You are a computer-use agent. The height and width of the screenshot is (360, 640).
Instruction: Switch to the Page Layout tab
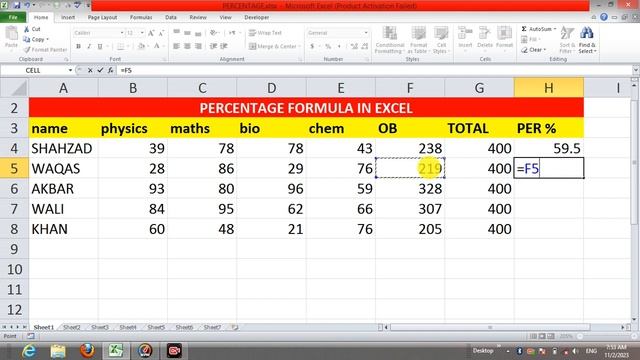pyautogui.click(x=102, y=17)
